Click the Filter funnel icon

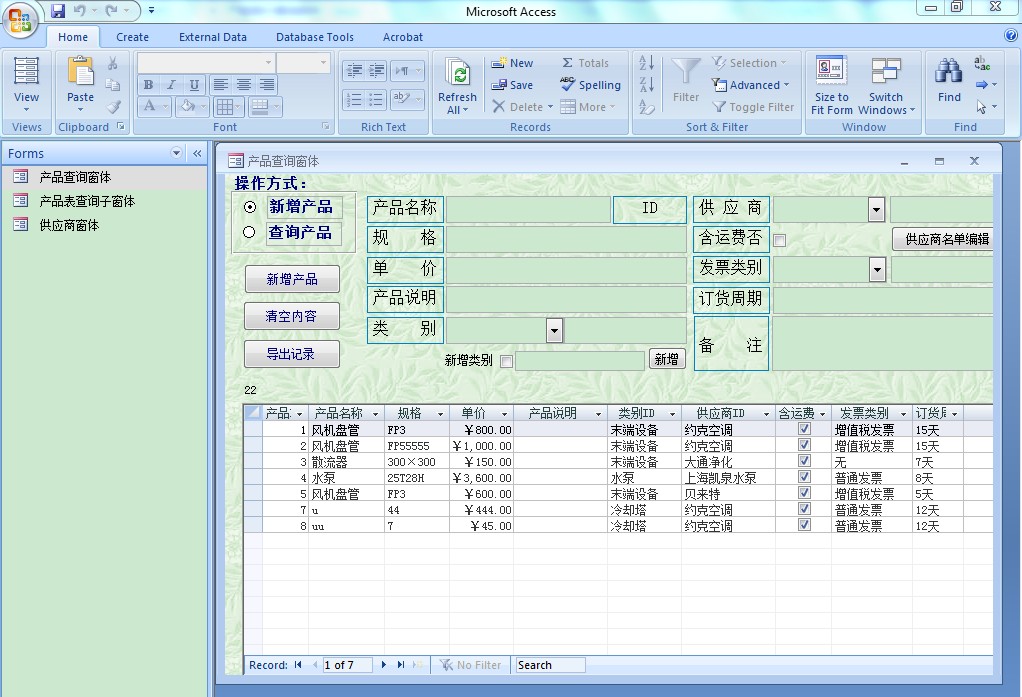point(686,73)
